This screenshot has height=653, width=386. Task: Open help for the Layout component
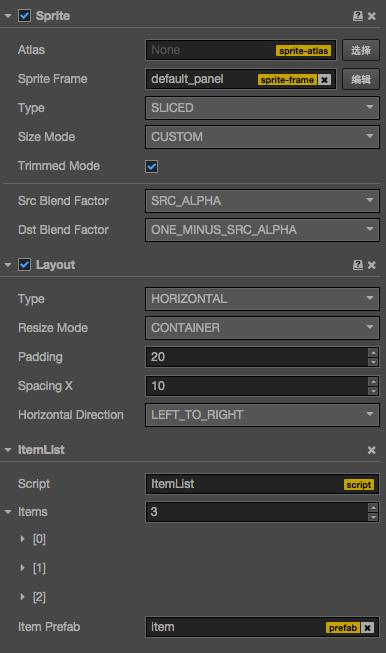358,264
